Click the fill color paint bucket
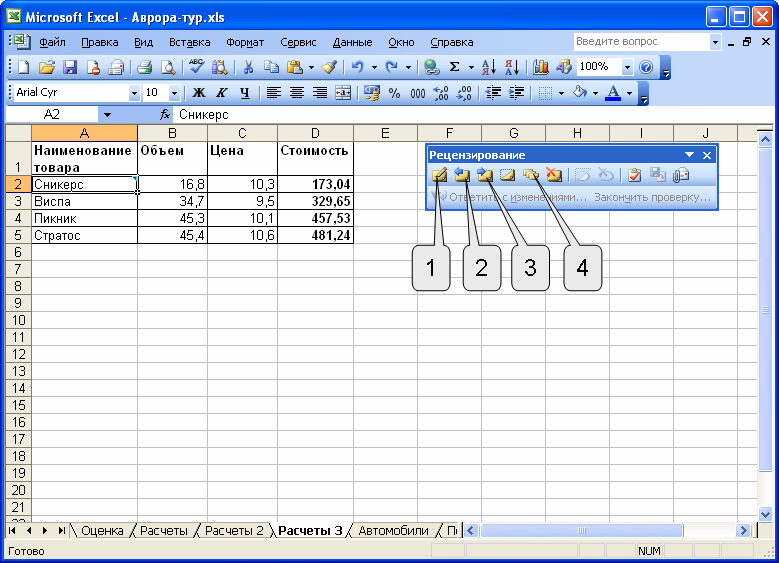 [x=579, y=93]
